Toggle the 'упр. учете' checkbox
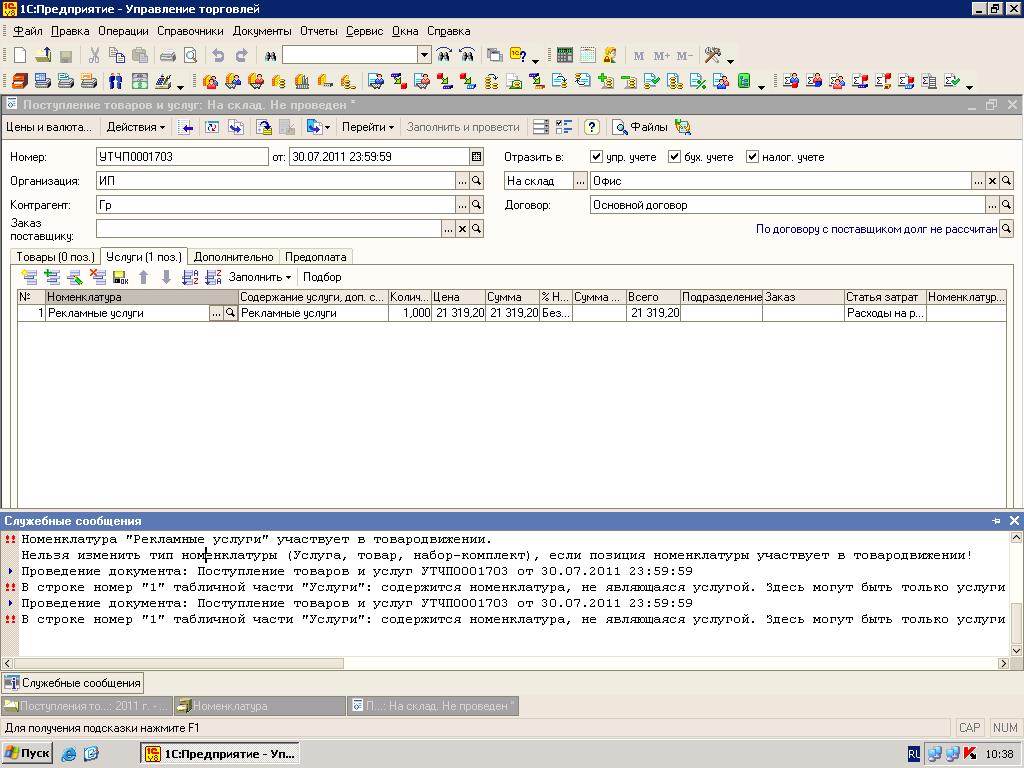 597,157
